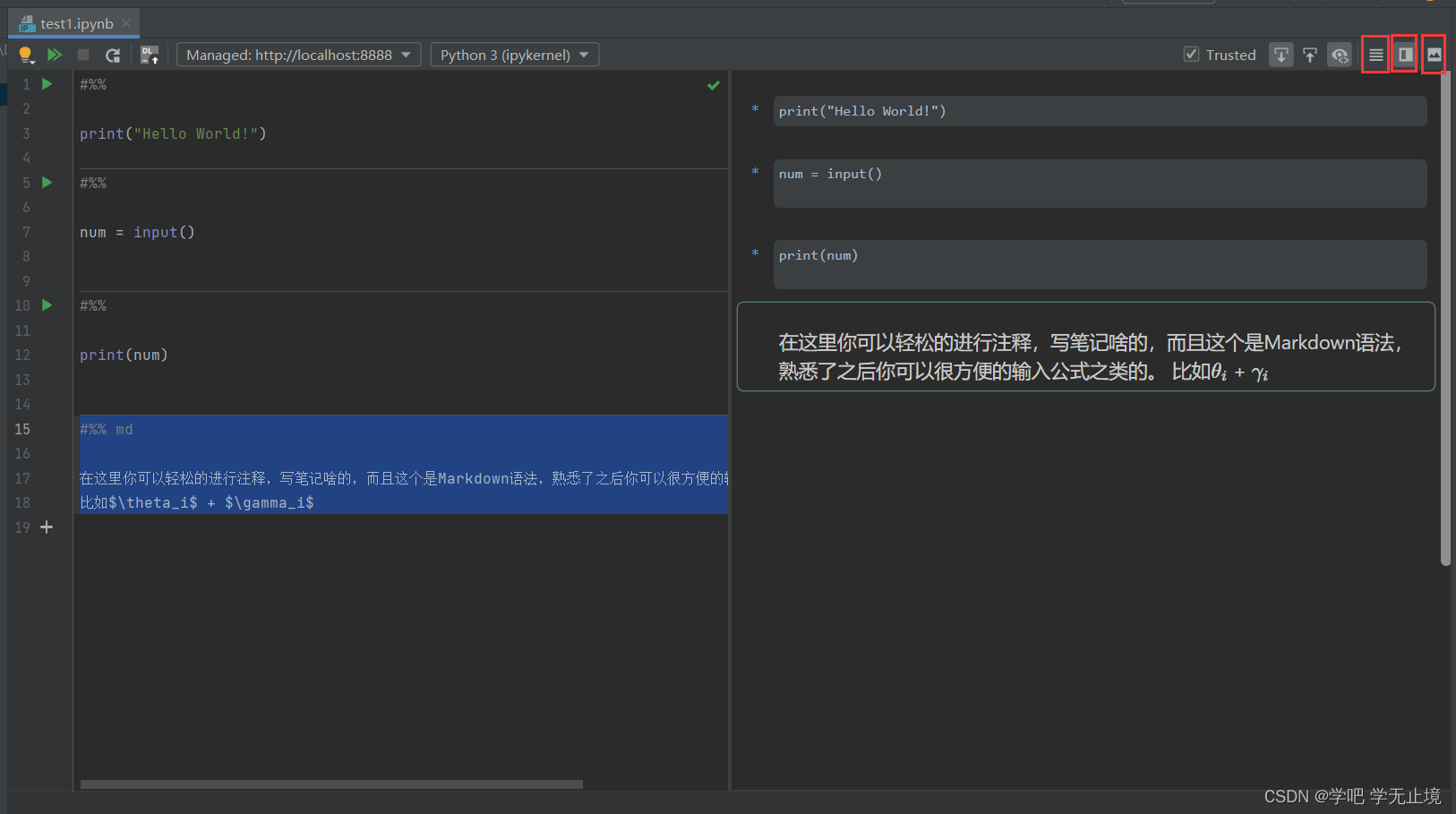
Task: Click the \theta_i + \gamma_i formula line
Action: point(196,502)
